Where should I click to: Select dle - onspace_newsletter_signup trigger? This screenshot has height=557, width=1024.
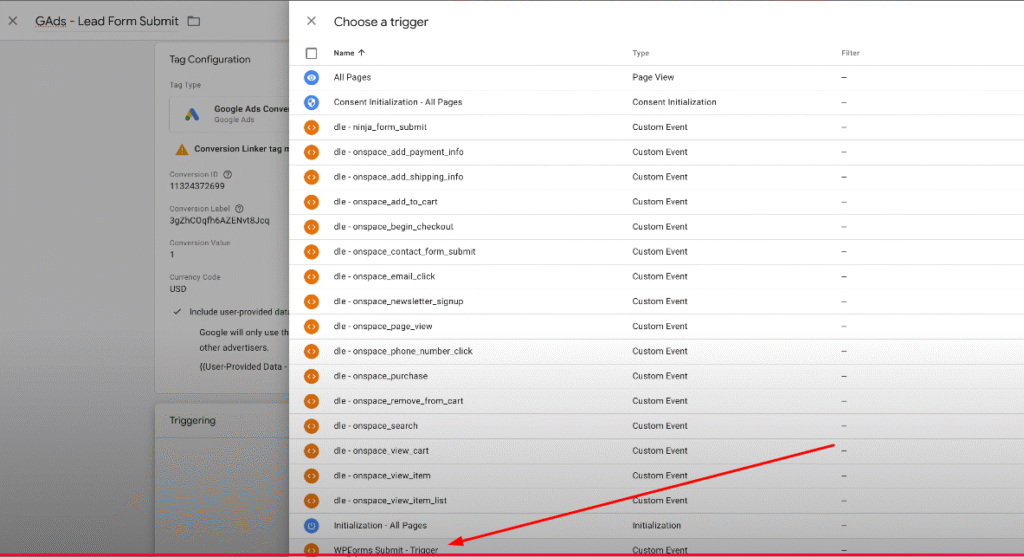[398, 301]
